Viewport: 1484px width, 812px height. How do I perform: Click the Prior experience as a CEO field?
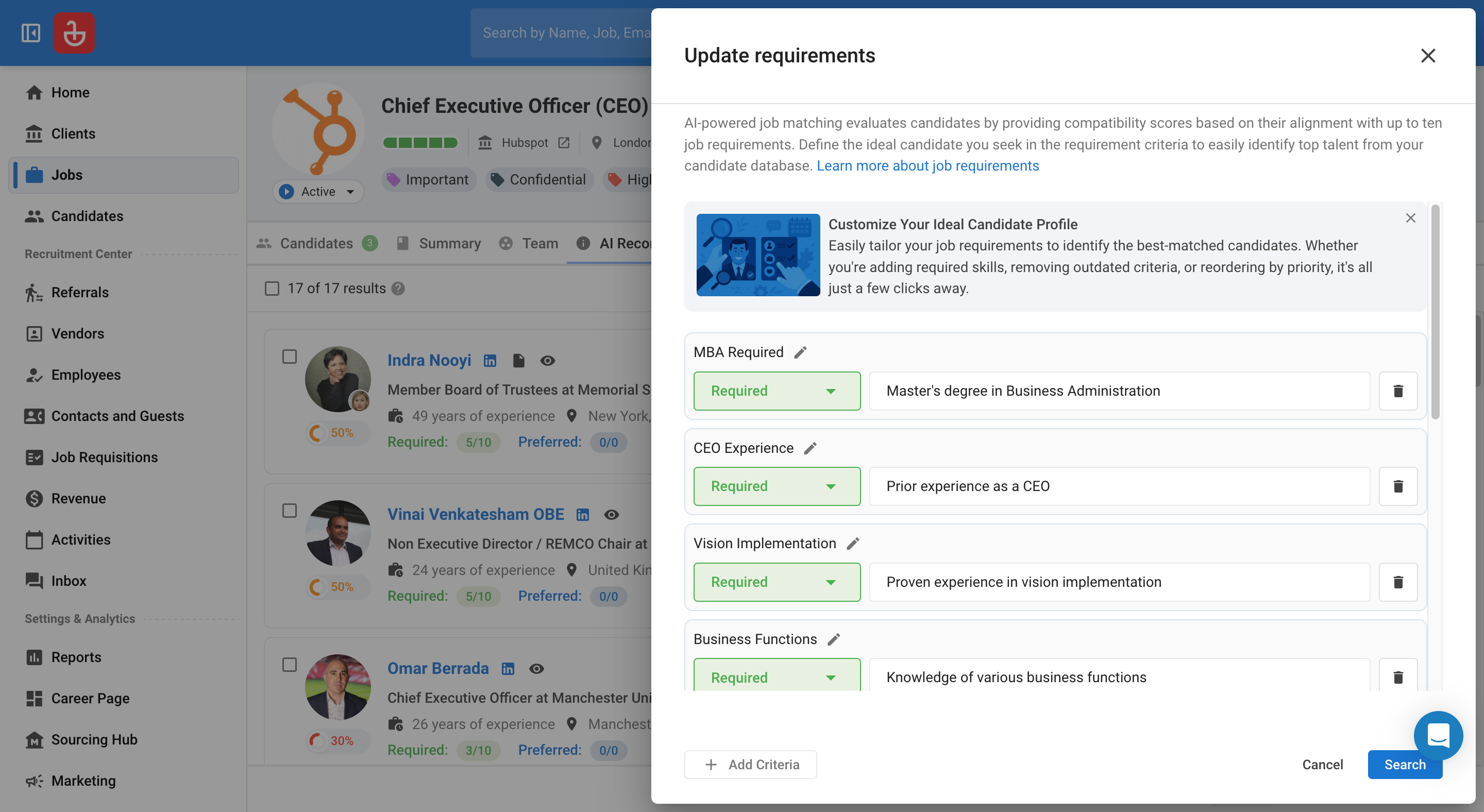(x=1119, y=486)
